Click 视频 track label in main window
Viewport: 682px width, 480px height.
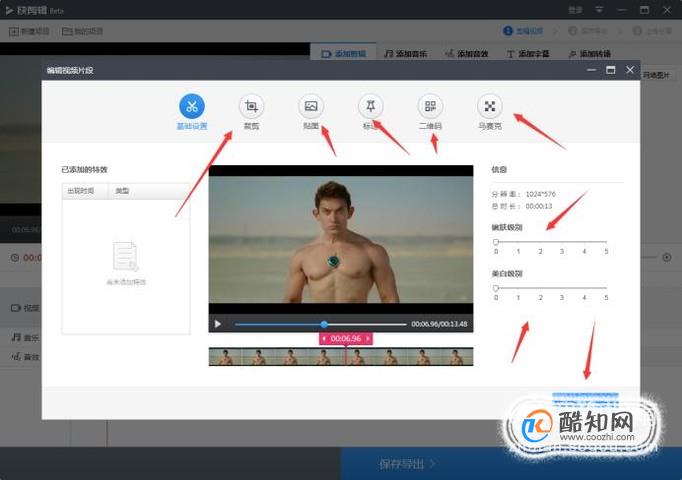(25, 308)
